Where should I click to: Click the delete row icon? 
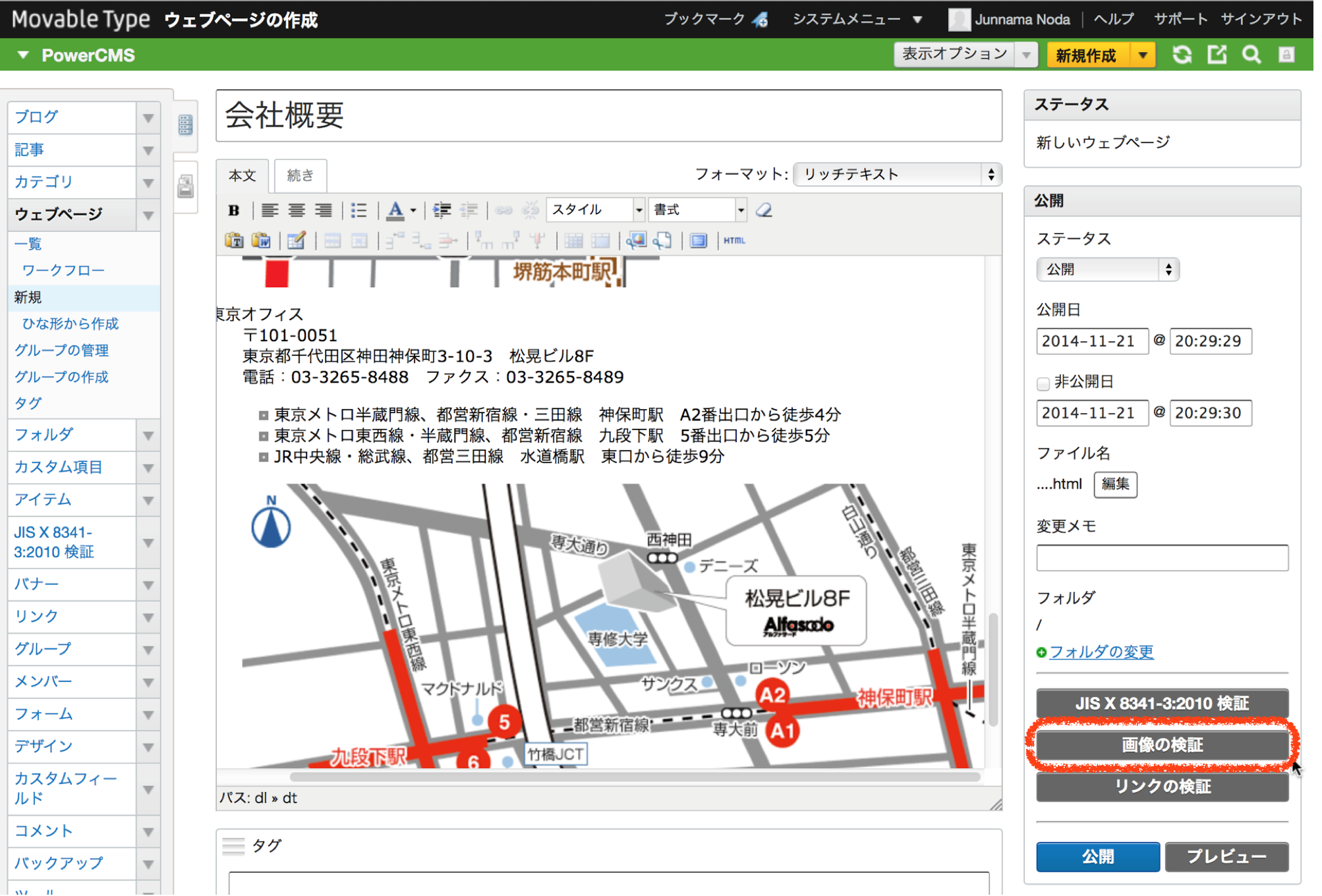(448, 241)
